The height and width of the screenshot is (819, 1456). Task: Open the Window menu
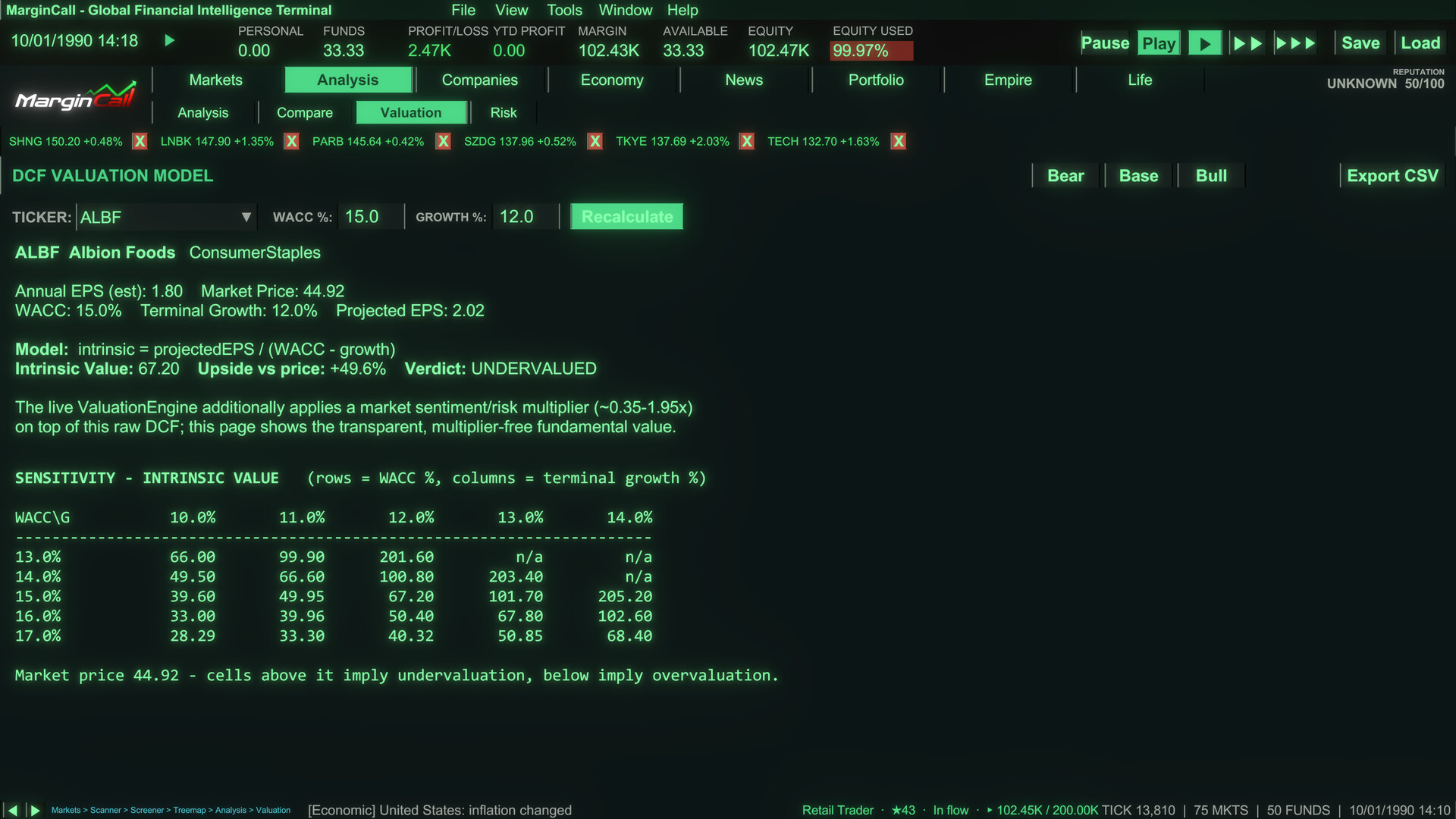click(x=626, y=10)
